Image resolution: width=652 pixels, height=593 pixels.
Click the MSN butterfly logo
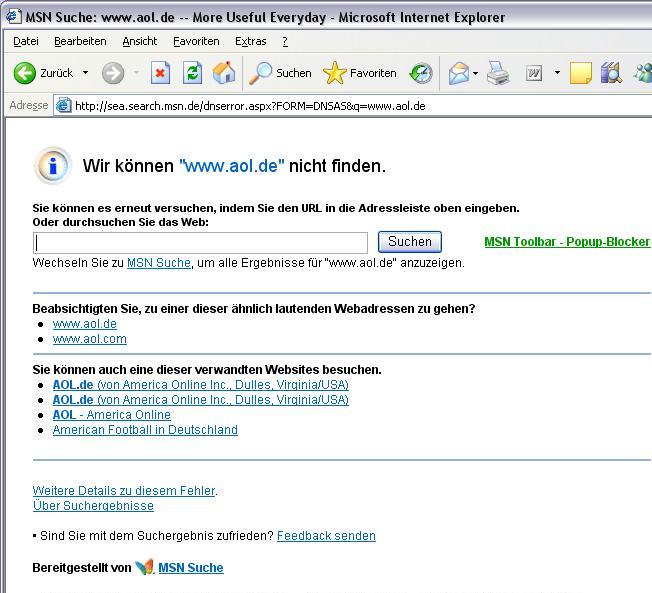(145, 567)
